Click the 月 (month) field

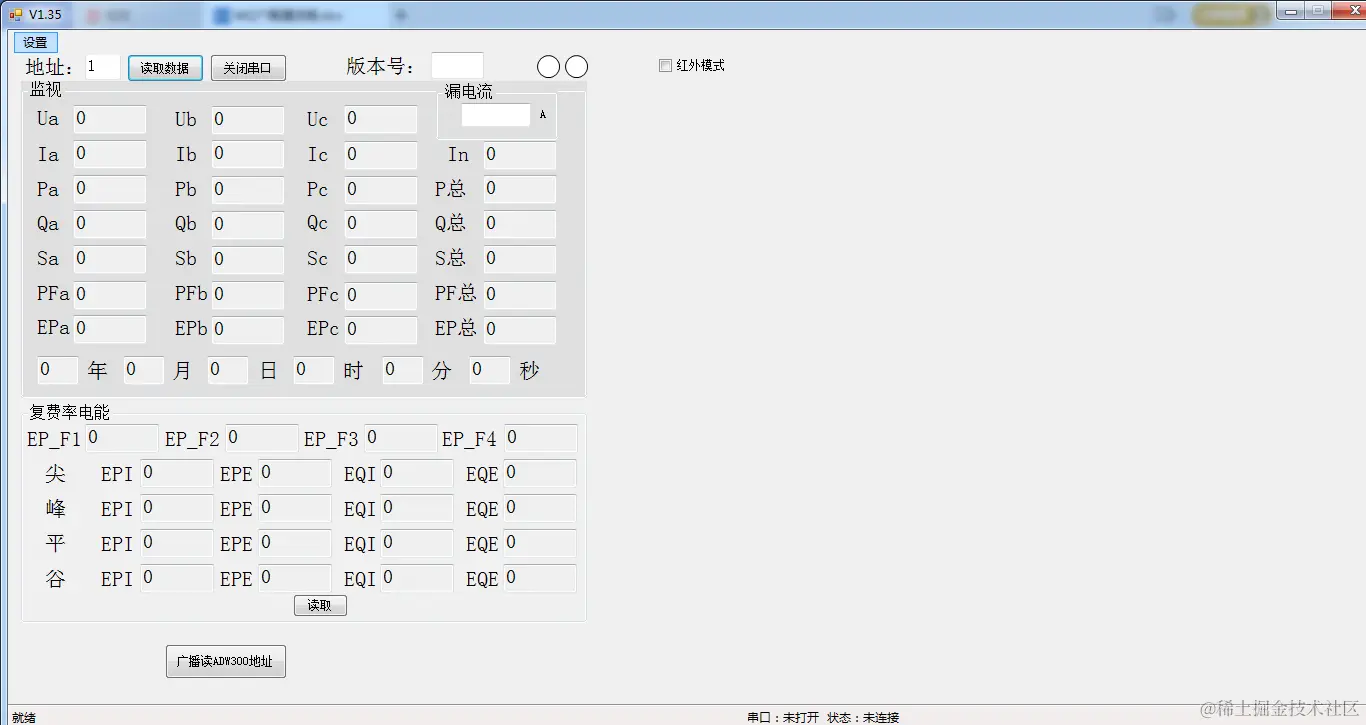[x=144, y=370]
